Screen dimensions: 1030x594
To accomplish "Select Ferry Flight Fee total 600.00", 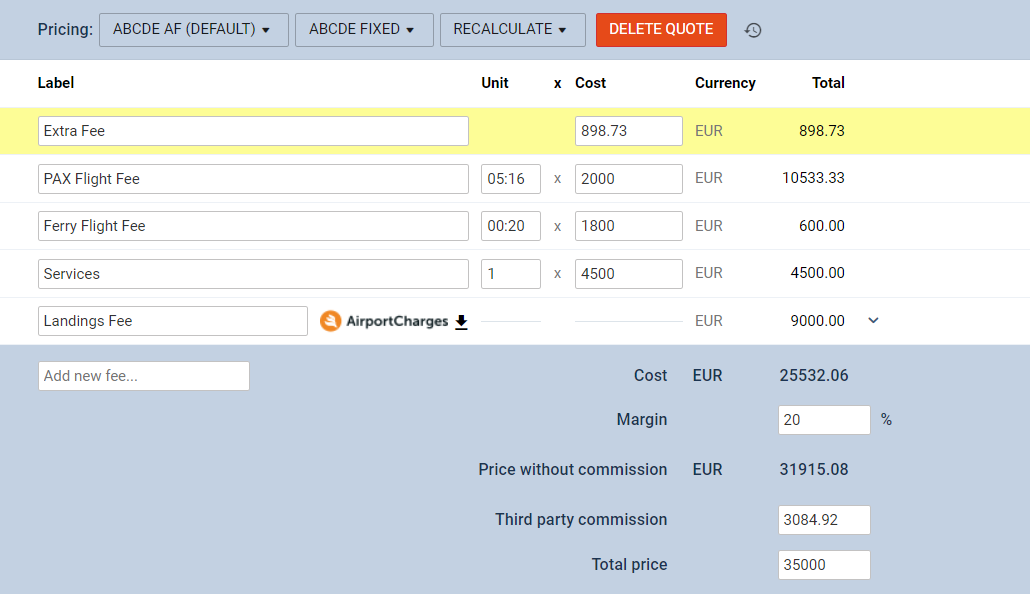I will (822, 226).
